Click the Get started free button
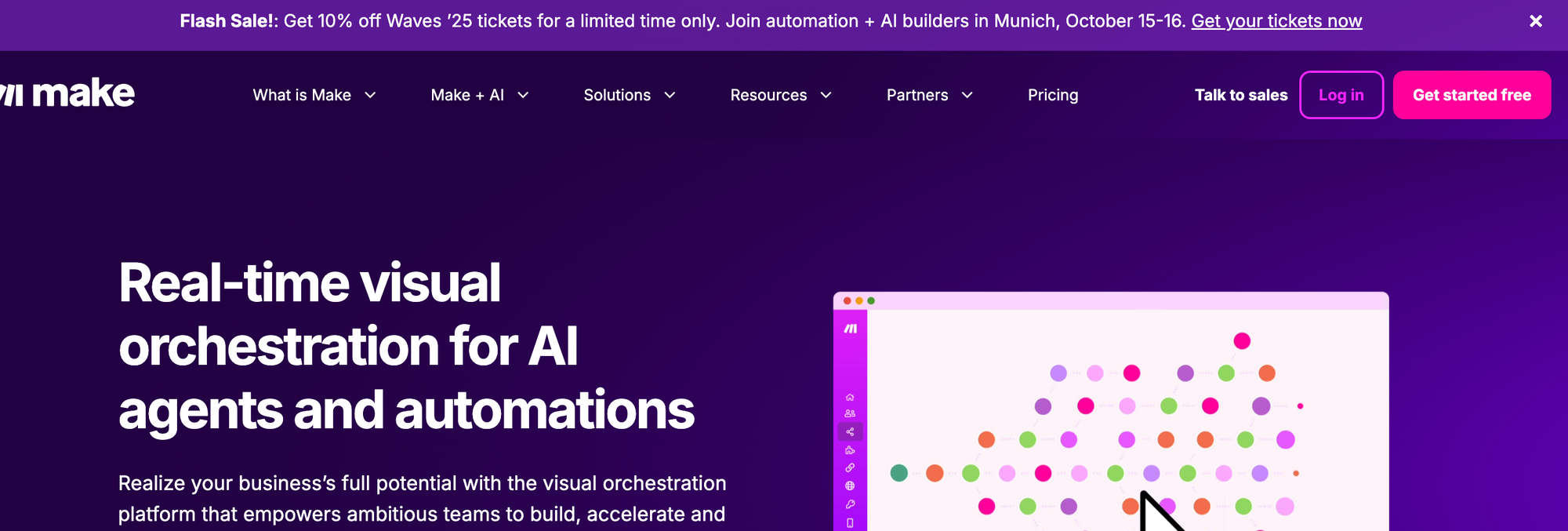The image size is (1568, 531). 1472,95
